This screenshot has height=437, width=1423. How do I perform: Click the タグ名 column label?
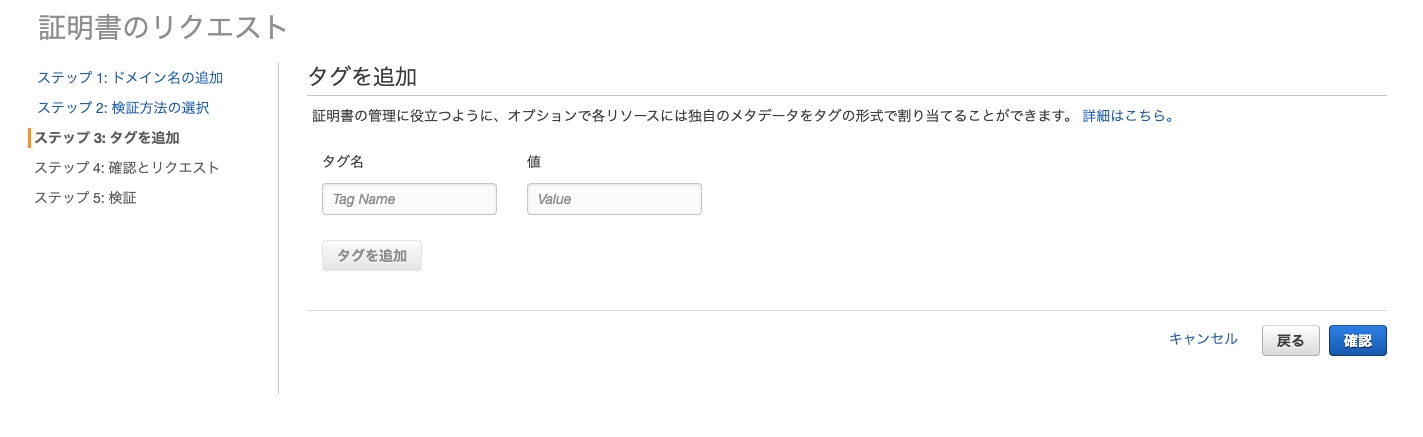click(x=343, y=161)
